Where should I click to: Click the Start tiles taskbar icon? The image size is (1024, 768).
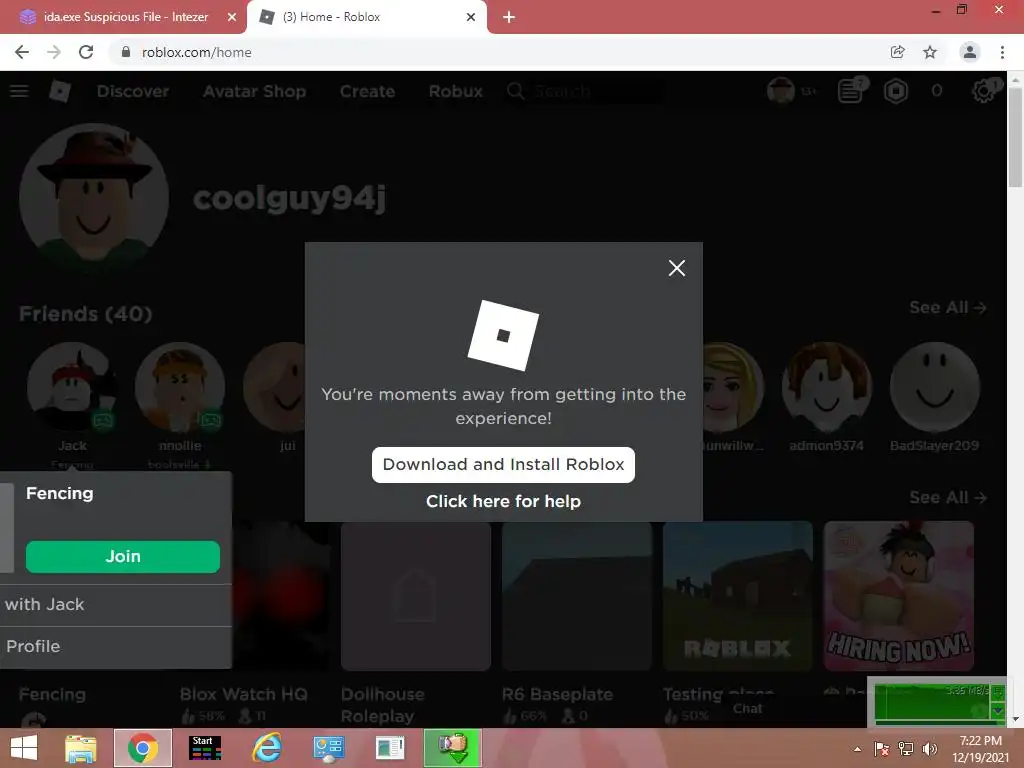coord(204,748)
